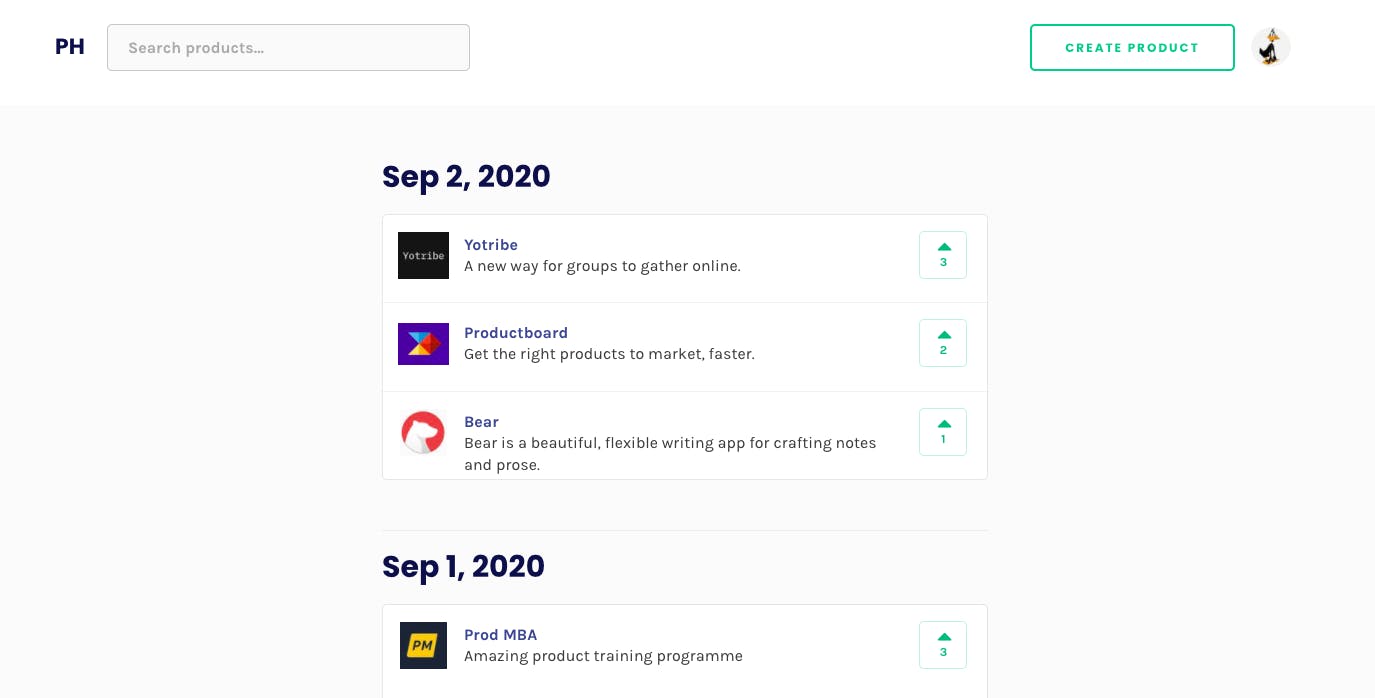Click the Prod MBA yellow PM logo

(423, 645)
